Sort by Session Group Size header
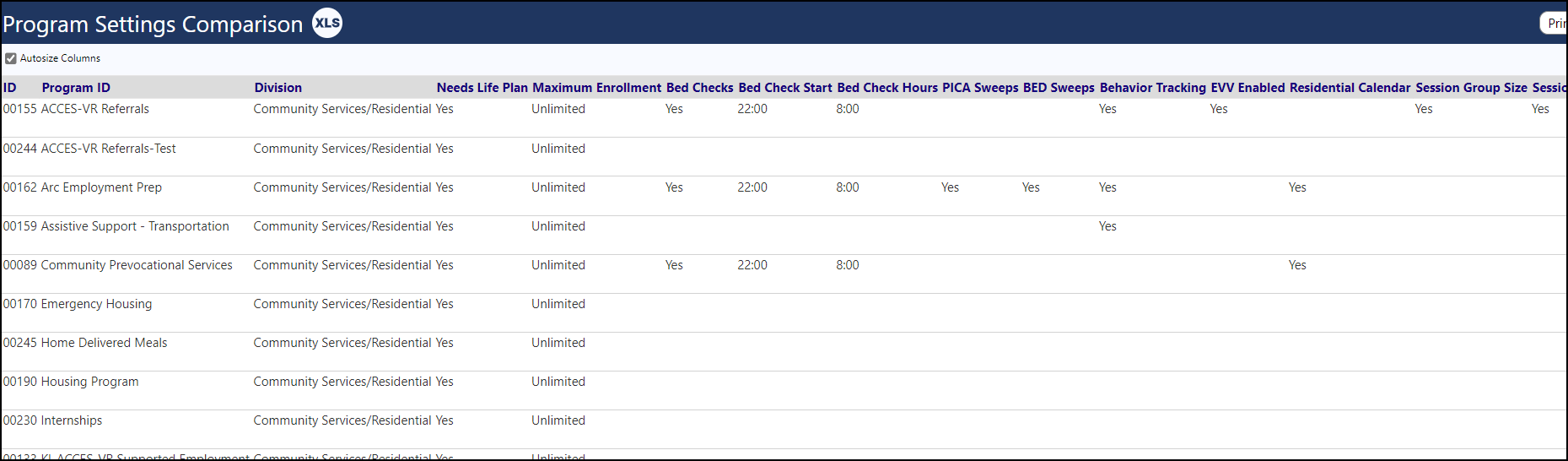1568x461 pixels. coord(1471,88)
